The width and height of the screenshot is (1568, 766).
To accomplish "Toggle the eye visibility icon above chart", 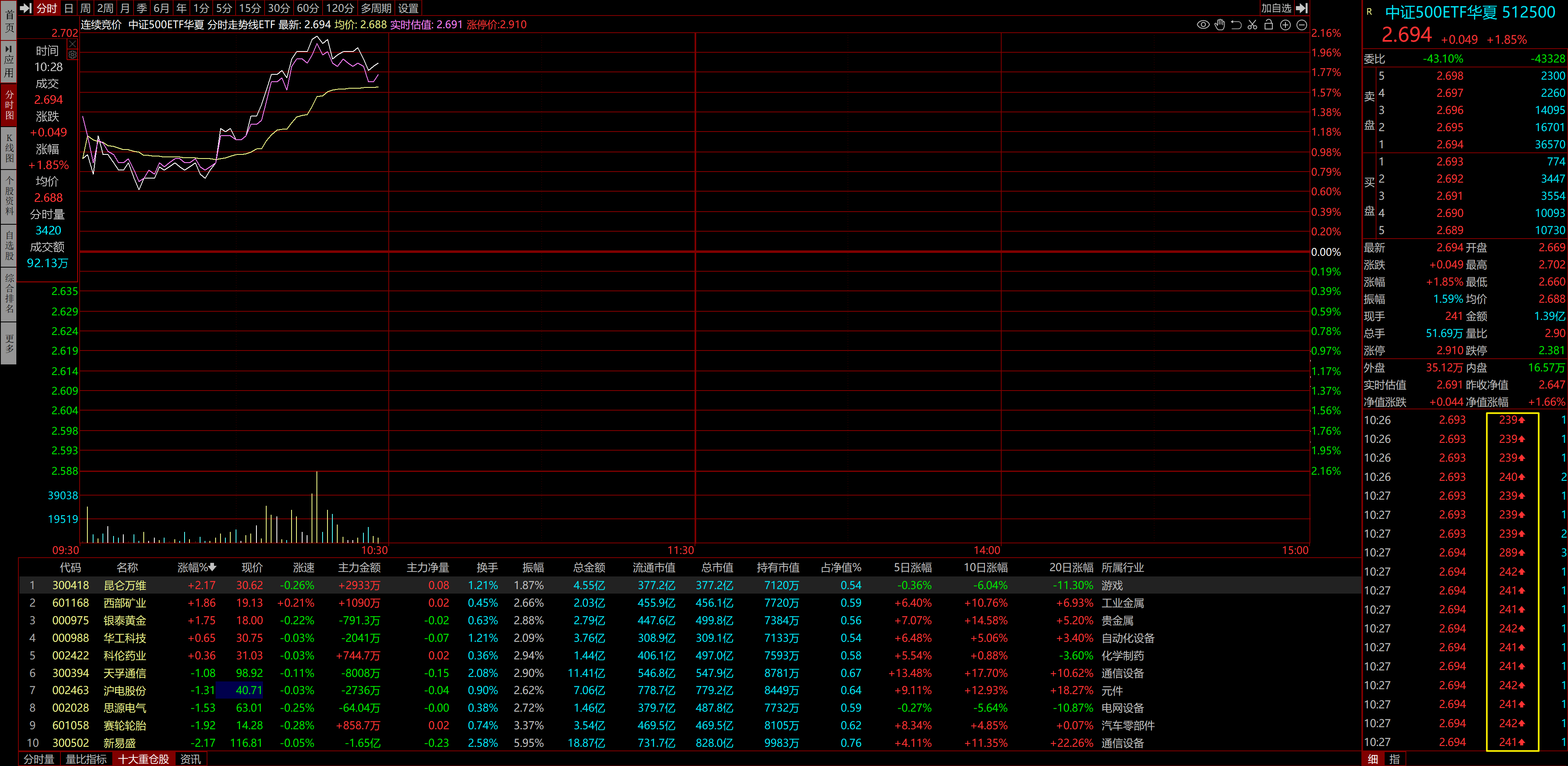I will [1203, 25].
